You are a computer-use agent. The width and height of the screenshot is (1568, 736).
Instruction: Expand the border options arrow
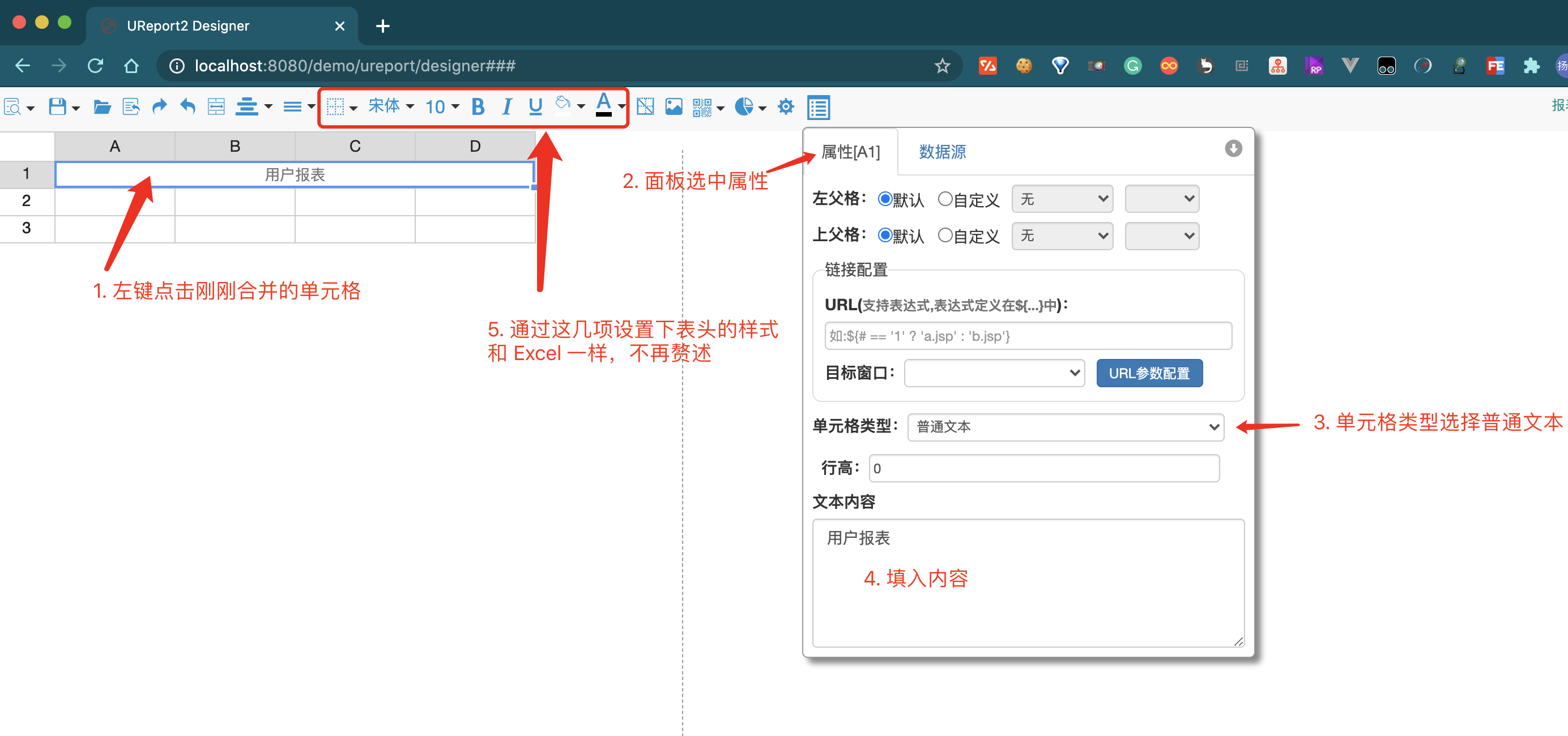[x=353, y=109]
